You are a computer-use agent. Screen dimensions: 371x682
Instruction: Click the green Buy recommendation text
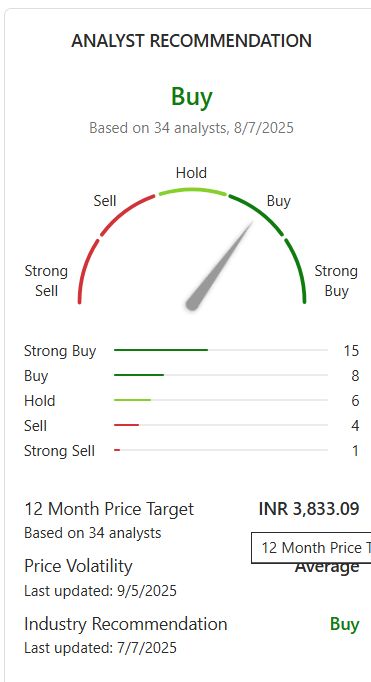192,97
